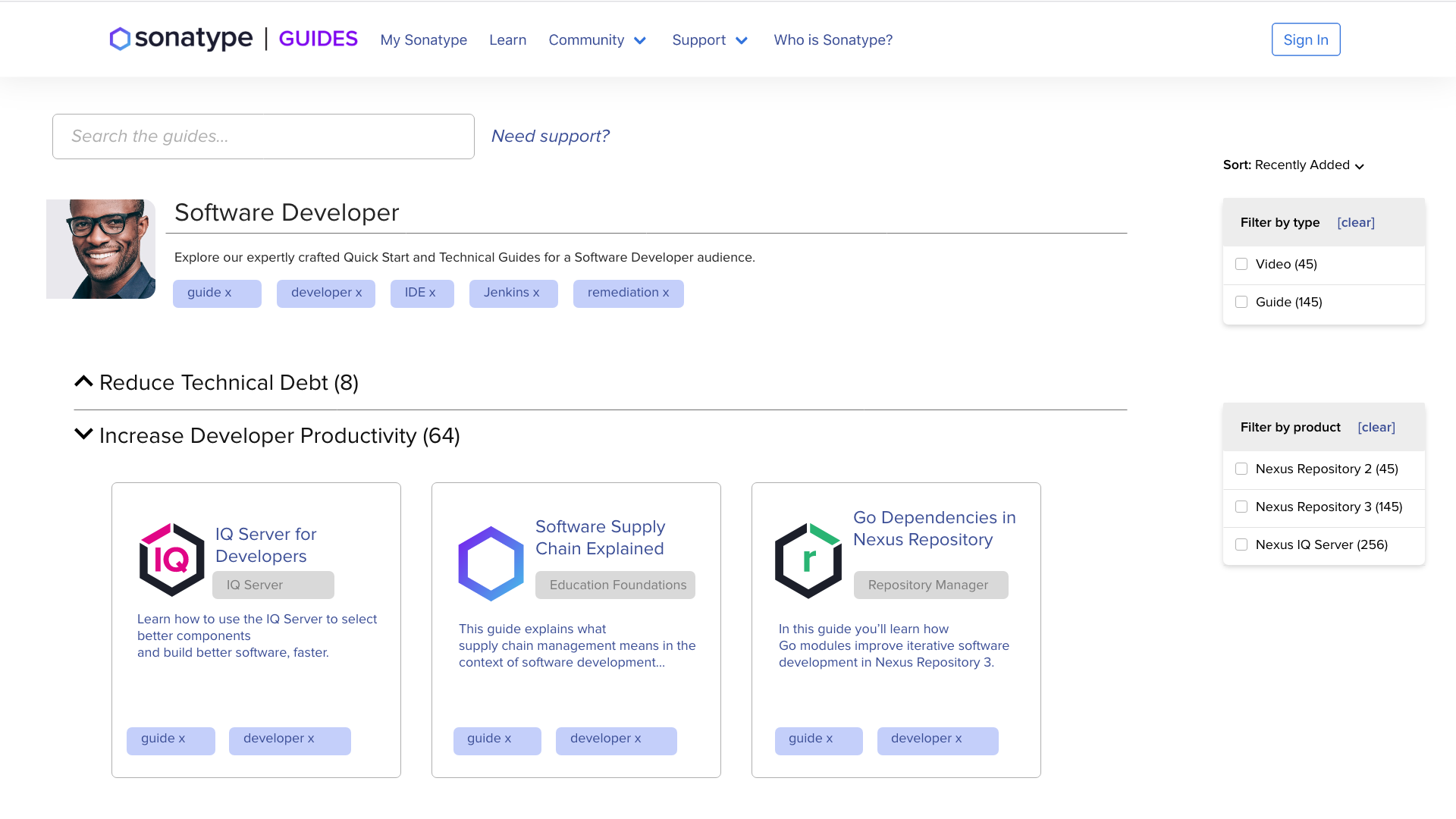Open IQ Server for Developers guide title

point(266,545)
